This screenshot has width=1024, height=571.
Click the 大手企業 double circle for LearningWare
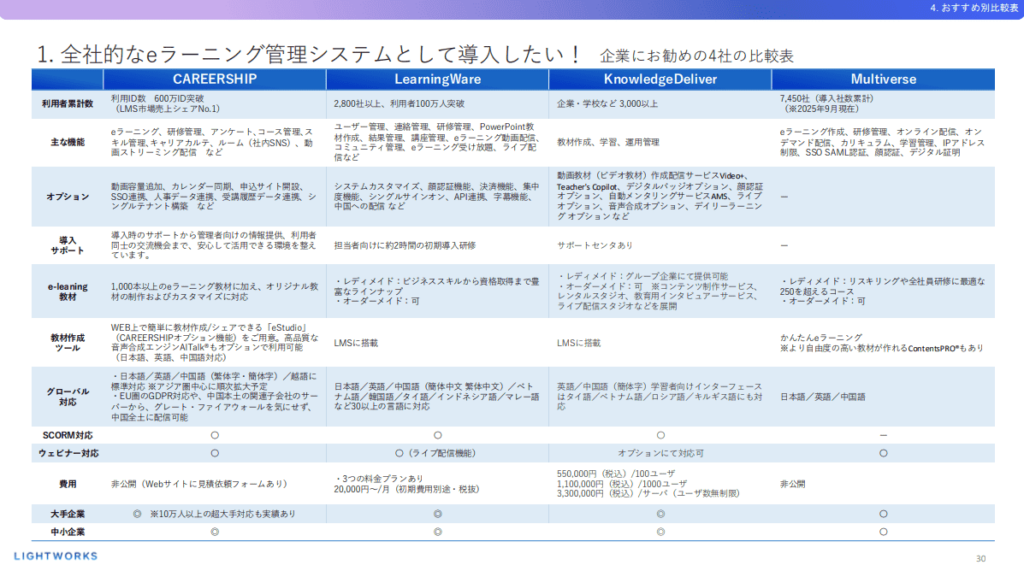pos(438,514)
